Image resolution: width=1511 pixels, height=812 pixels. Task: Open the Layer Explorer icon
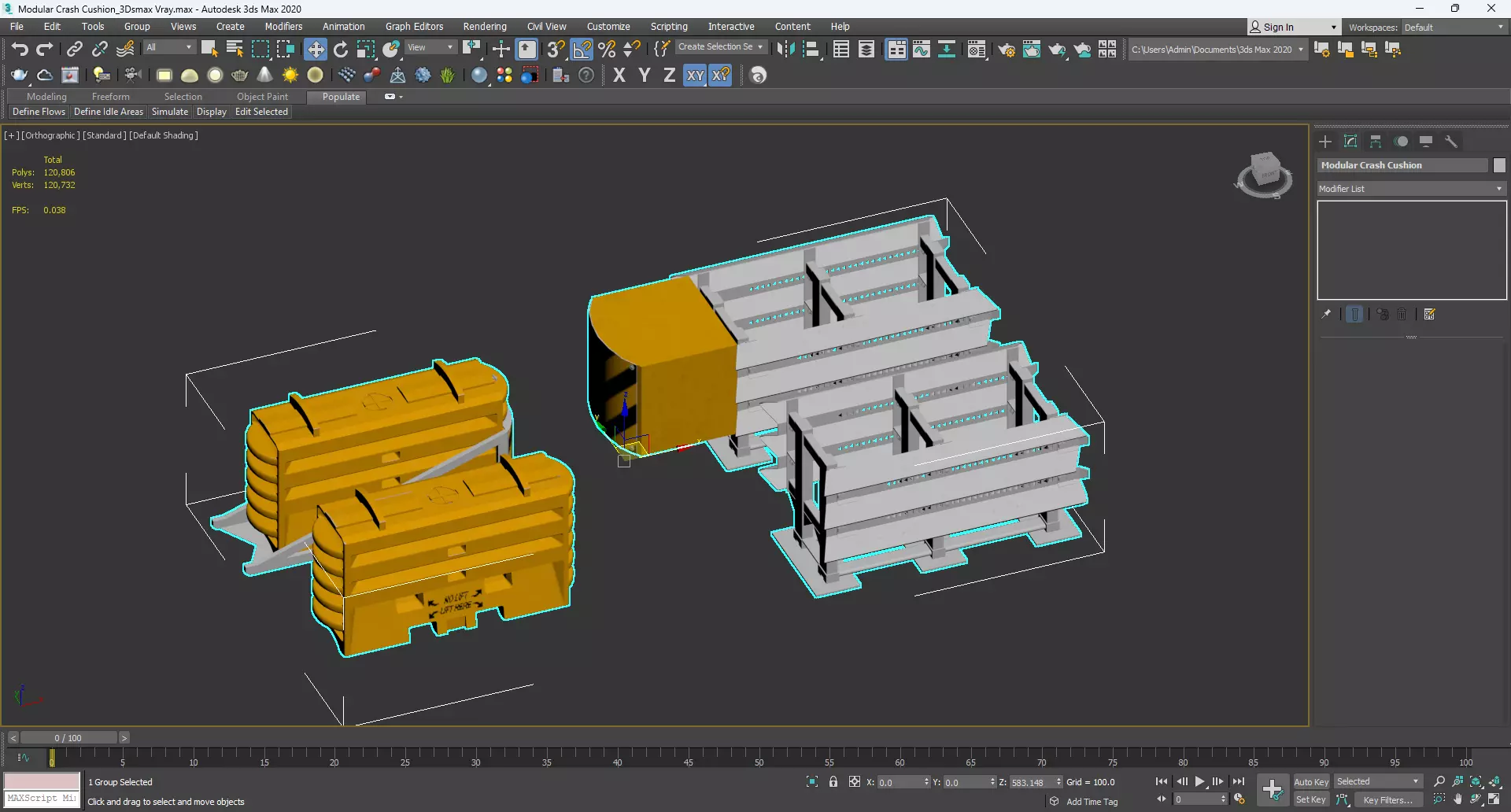[866, 50]
